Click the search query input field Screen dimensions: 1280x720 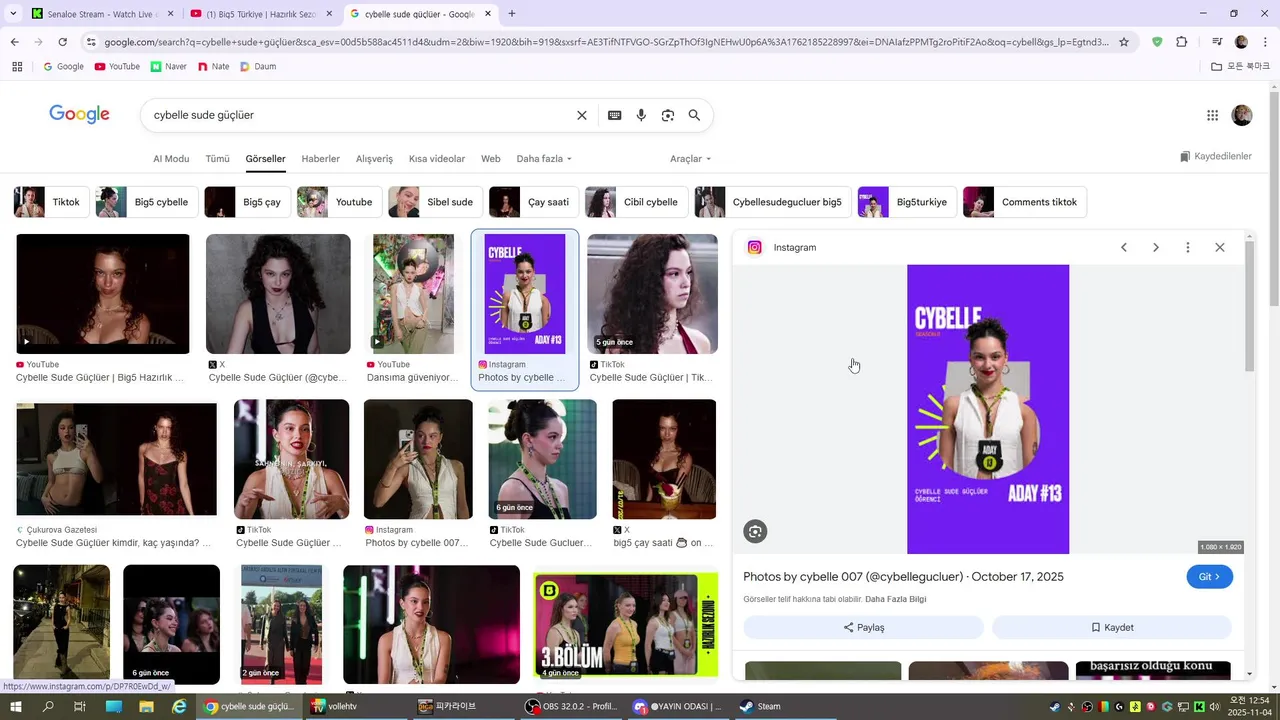point(360,115)
